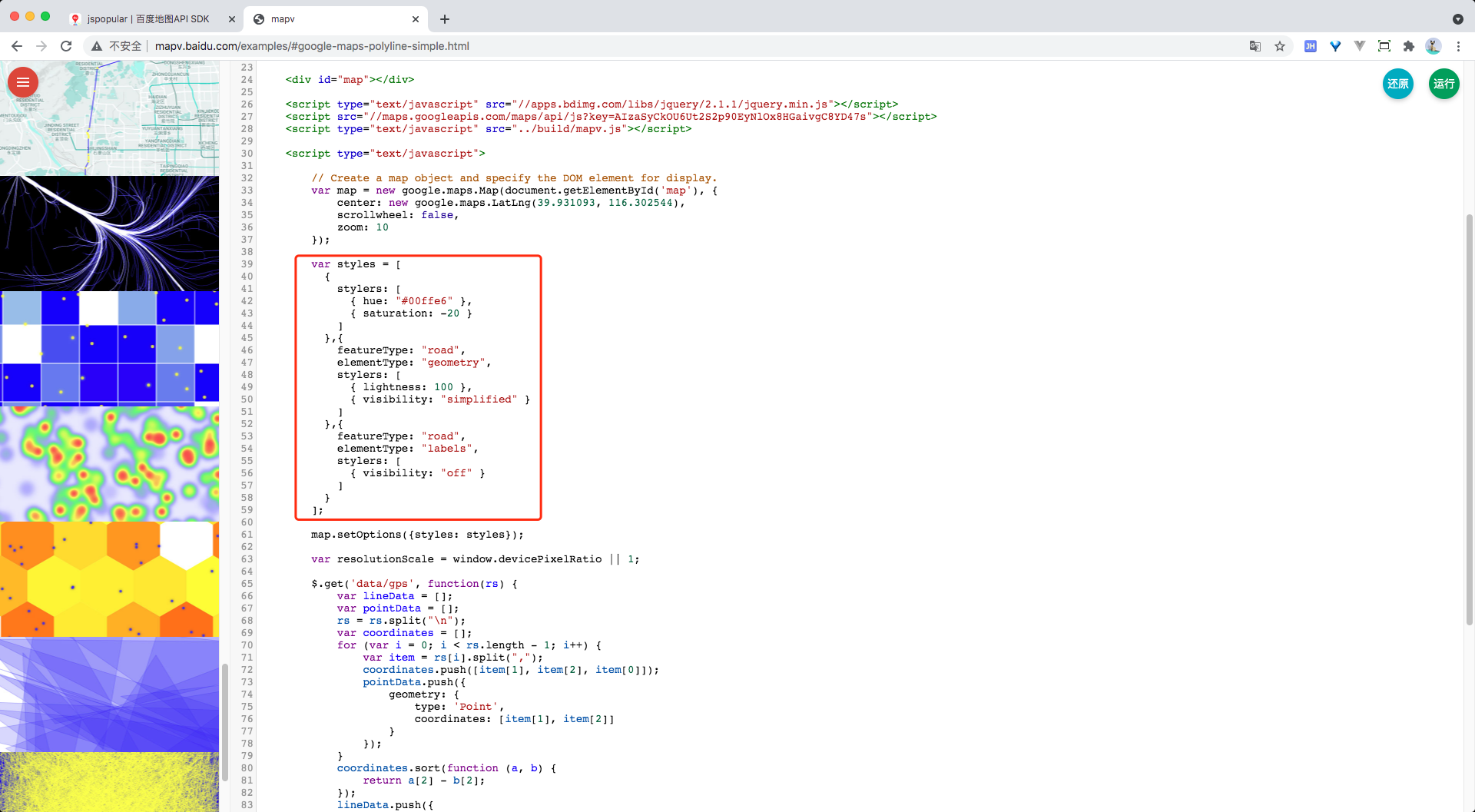Click the 'lightness: 100' code line
Screen dimensions: 1475x812
[411, 387]
